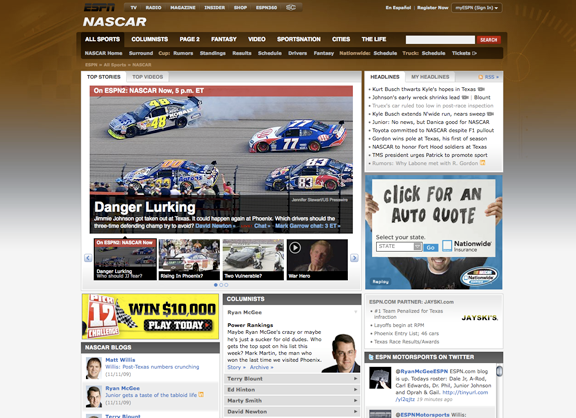Click the Twitter bird icon in header

tap(371, 357)
